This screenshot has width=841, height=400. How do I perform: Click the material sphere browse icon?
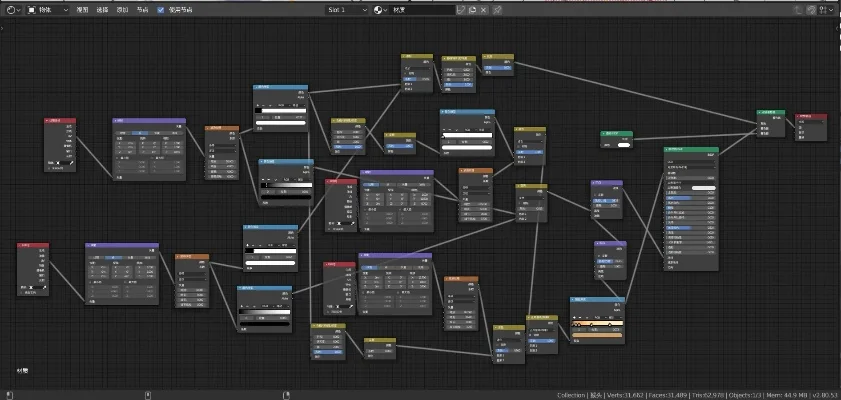point(380,10)
